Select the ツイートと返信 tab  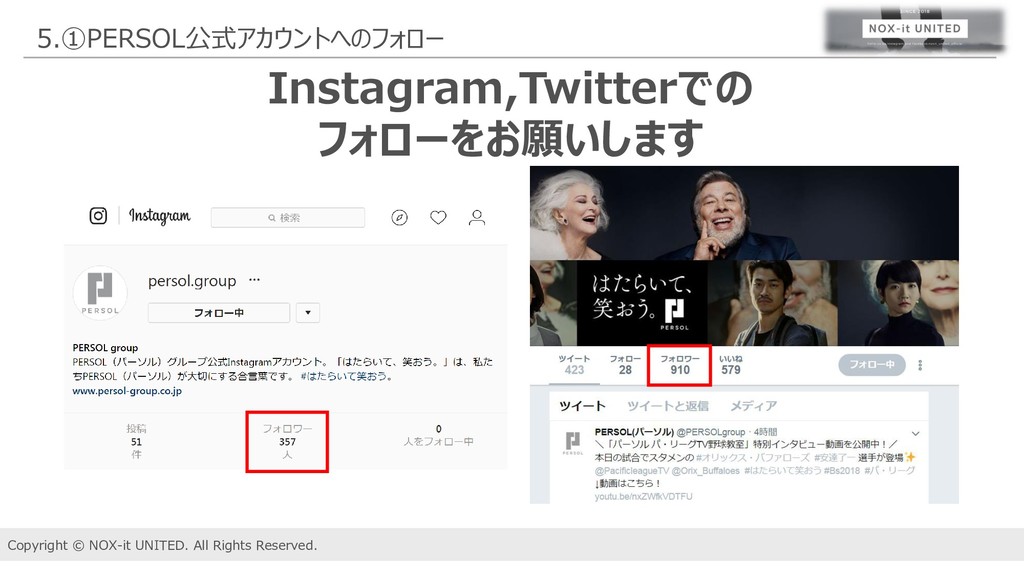(667, 406)
